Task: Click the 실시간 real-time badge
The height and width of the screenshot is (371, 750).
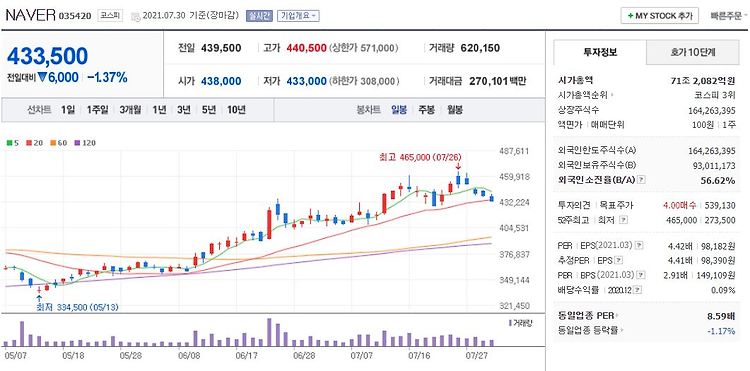Action: (x=259, y=16)
